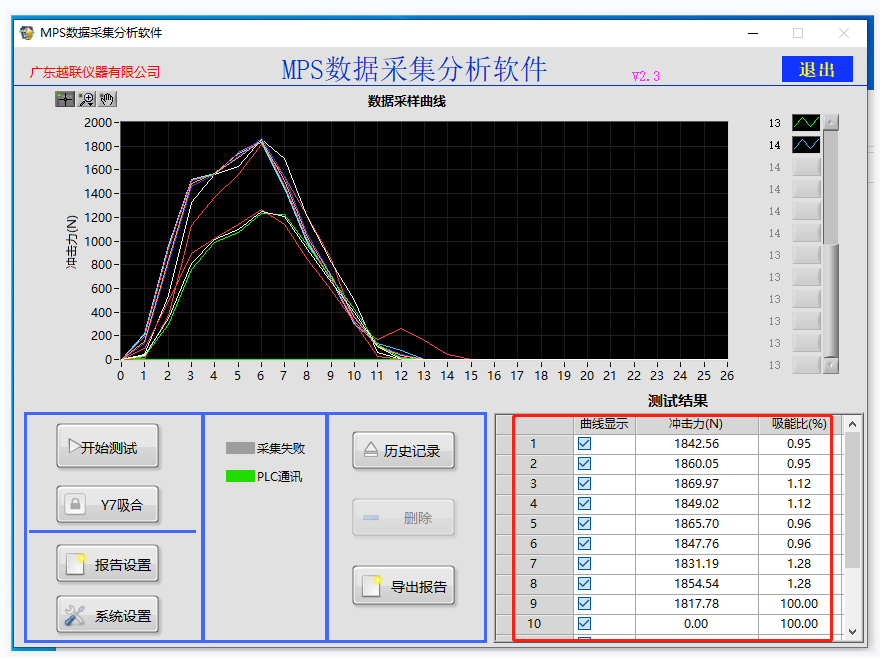Click the green PLC通讯 indicator light
The height and width of the screenshot is (658, 880).
coord(240,476)
